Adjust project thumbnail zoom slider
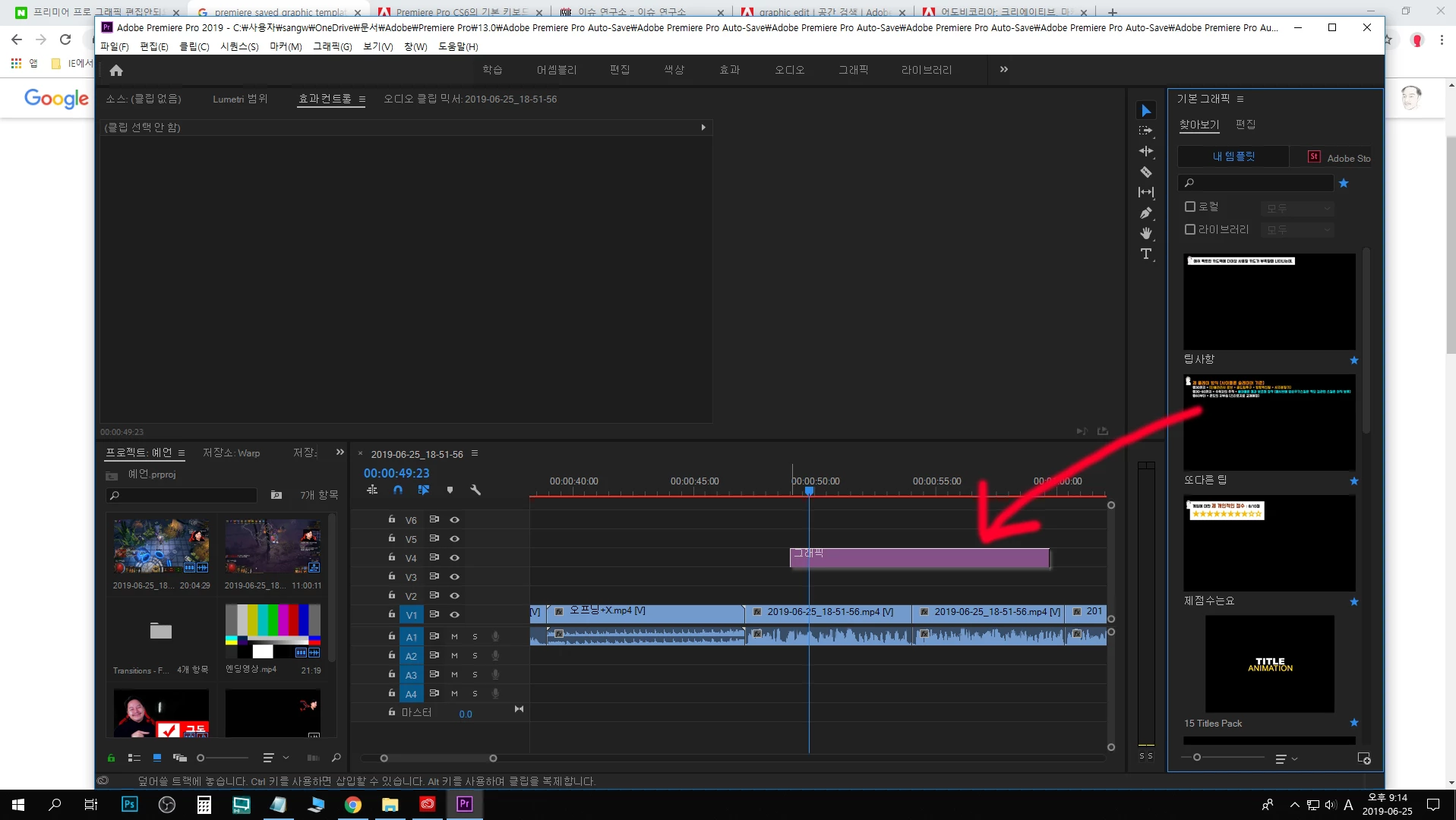The image size is (1456, 820). [x=201, y=758]
